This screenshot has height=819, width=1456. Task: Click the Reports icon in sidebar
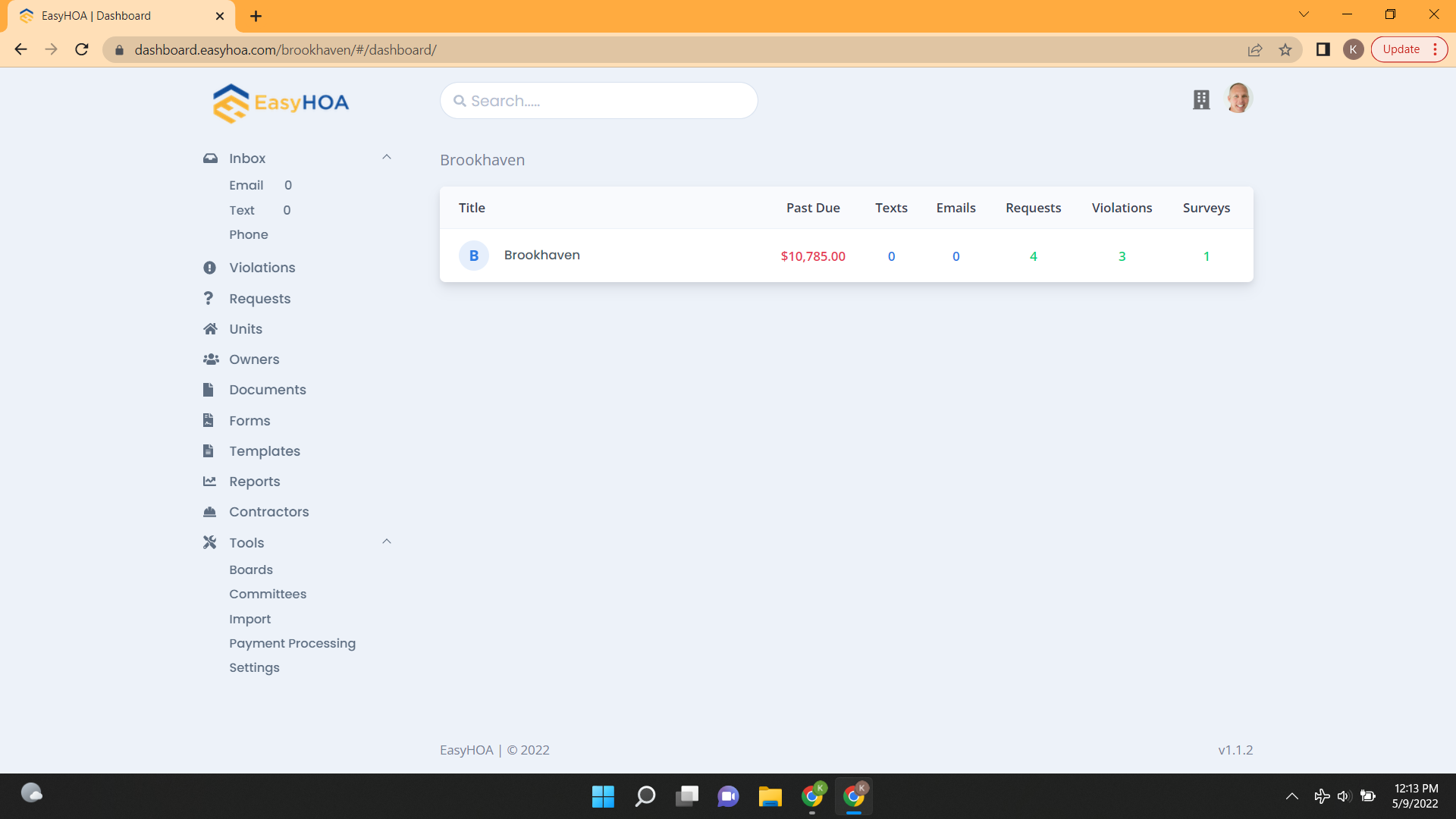pos(209,481)
